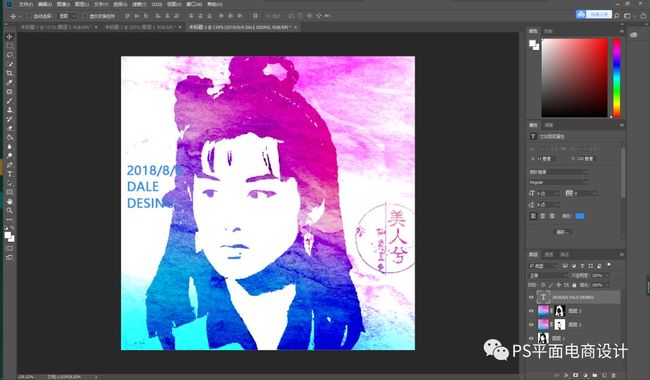Screen dimensions: 650x380
Task: Click the rainbow hue slider
Action: click(x=617, y=78)
